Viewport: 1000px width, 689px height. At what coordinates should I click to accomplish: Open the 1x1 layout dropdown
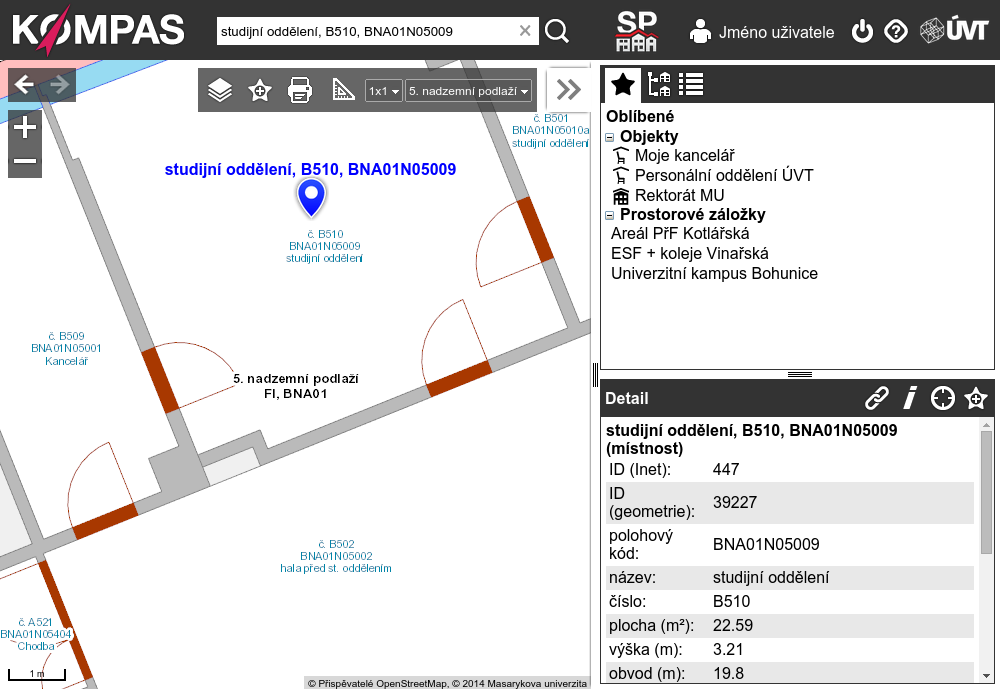click(383, 91)
